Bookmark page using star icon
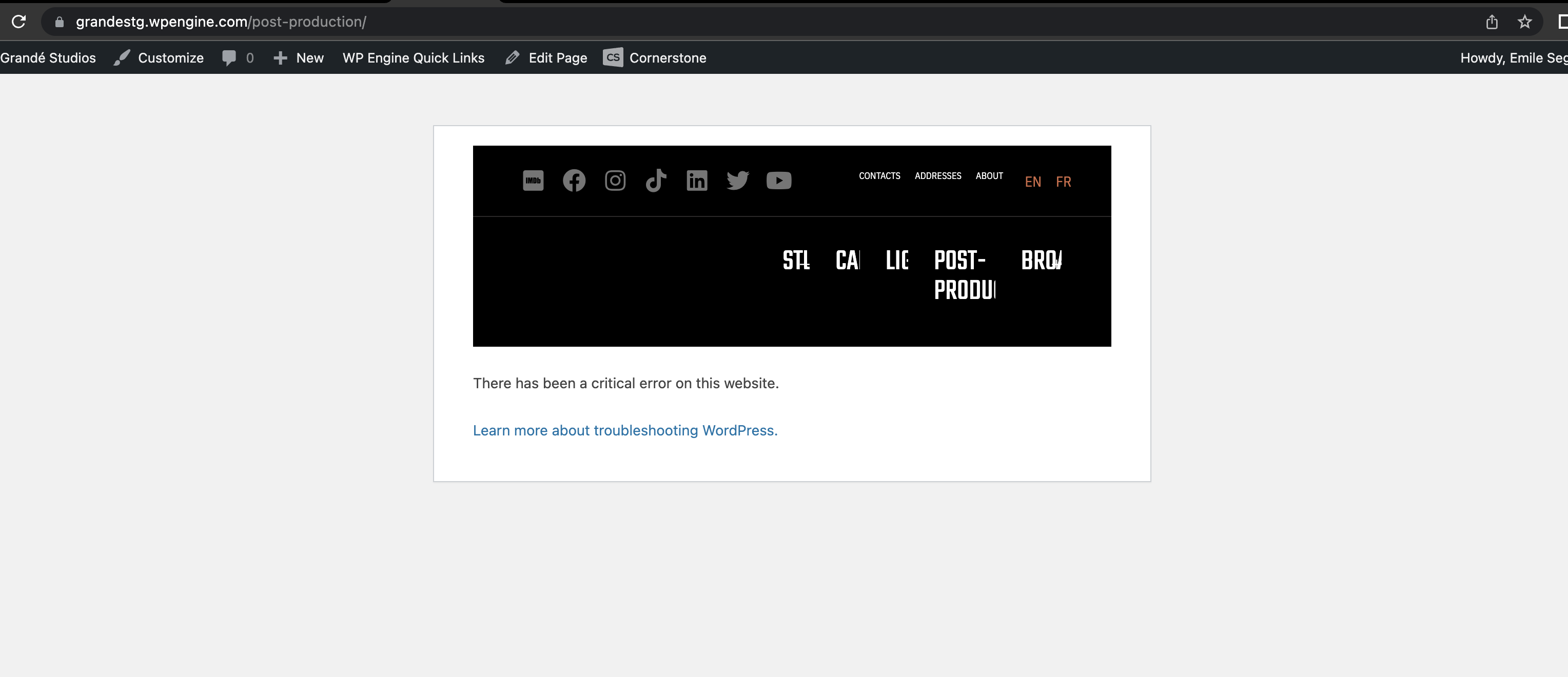Screen dimensions: 1568x677 click(x=1524, y=22)
